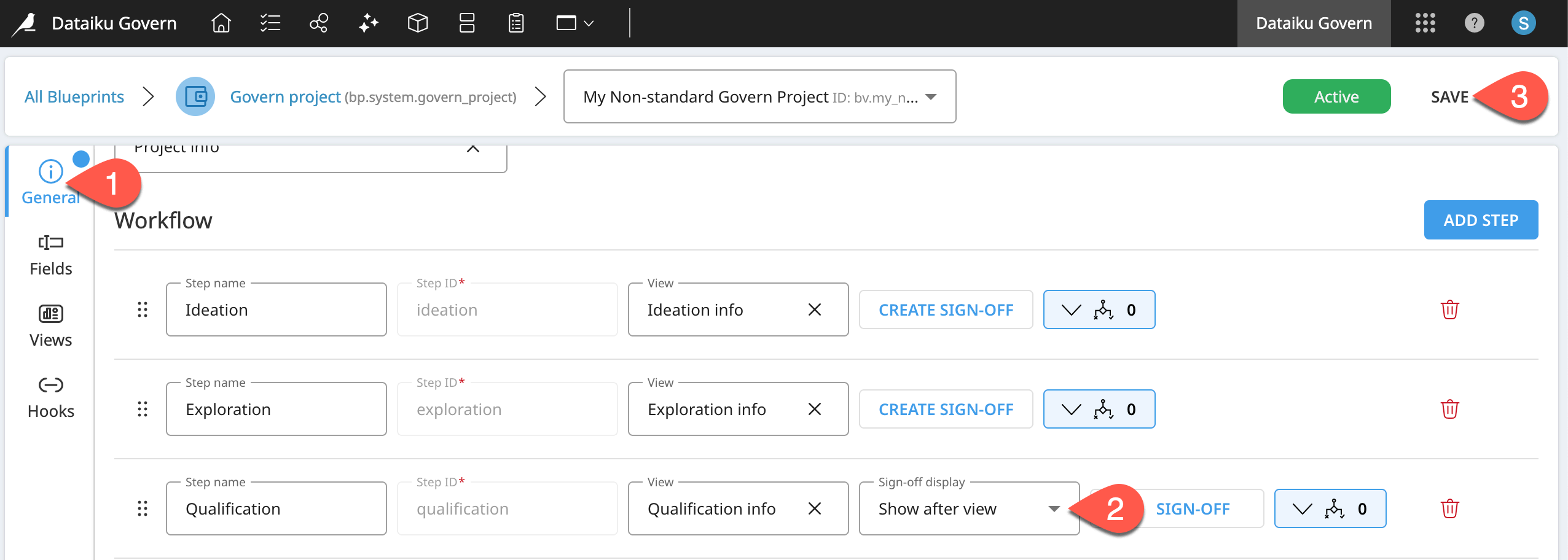Click the Exploration step name field
The height and width of the screenshot is (560, 1568).
click(276, 409)
